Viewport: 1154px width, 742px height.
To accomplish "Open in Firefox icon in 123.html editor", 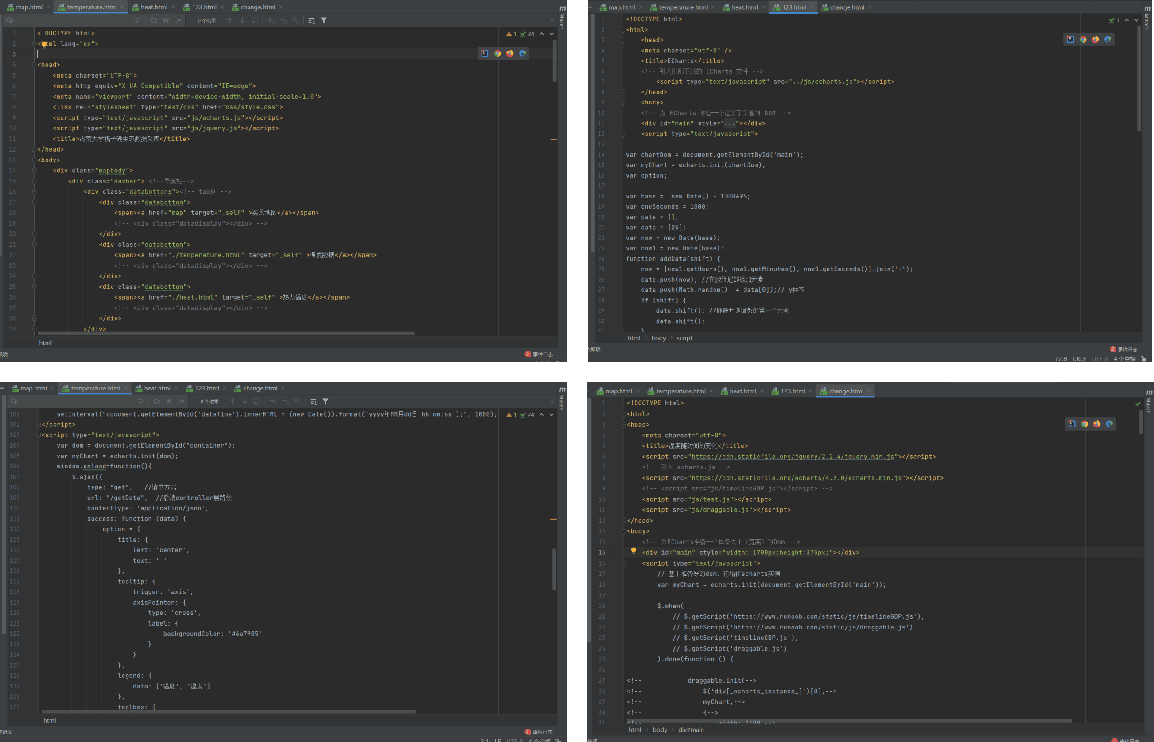I will [1095, 39].
